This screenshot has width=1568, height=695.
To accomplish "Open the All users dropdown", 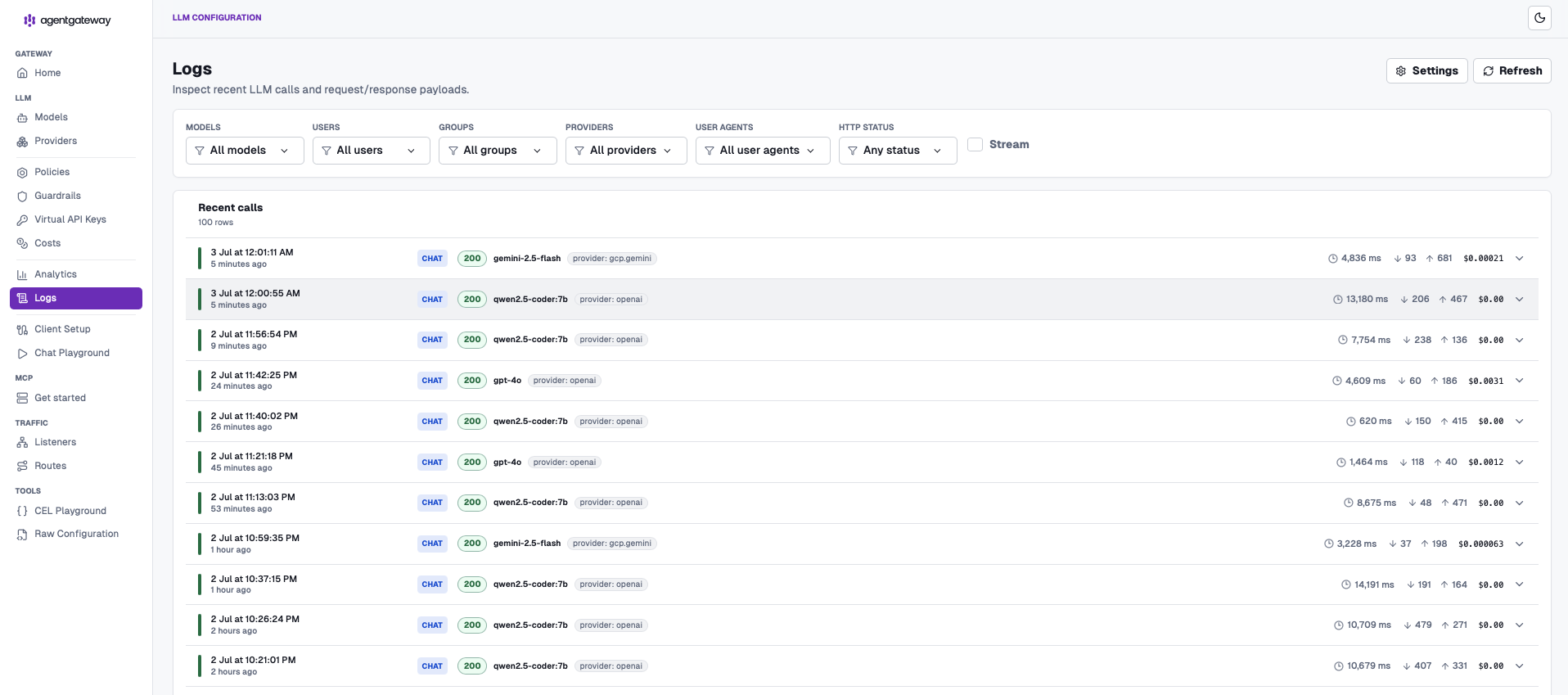I will click(x=372, y=151).
